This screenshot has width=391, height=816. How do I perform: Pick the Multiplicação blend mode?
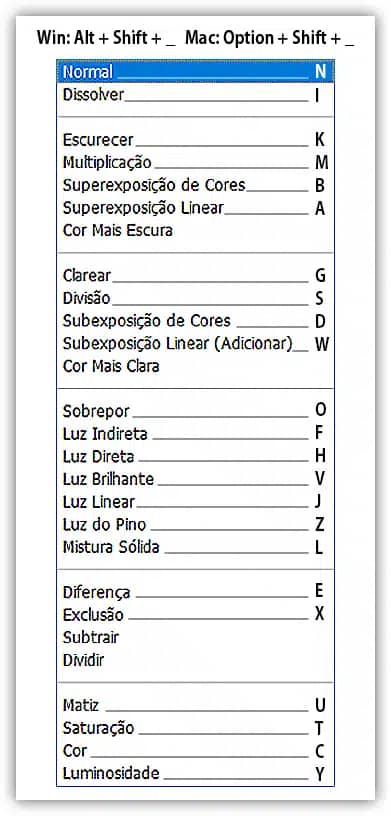click(195, 163)
